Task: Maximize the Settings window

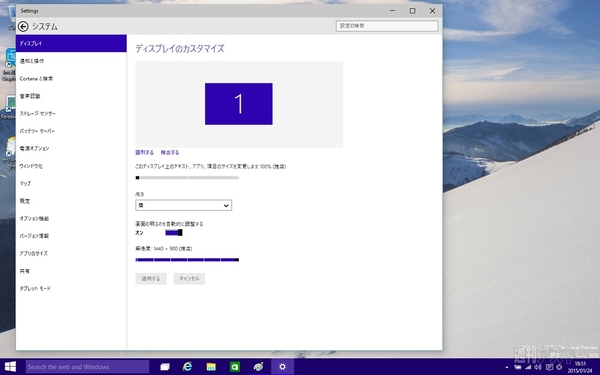Action: point(412,11)
